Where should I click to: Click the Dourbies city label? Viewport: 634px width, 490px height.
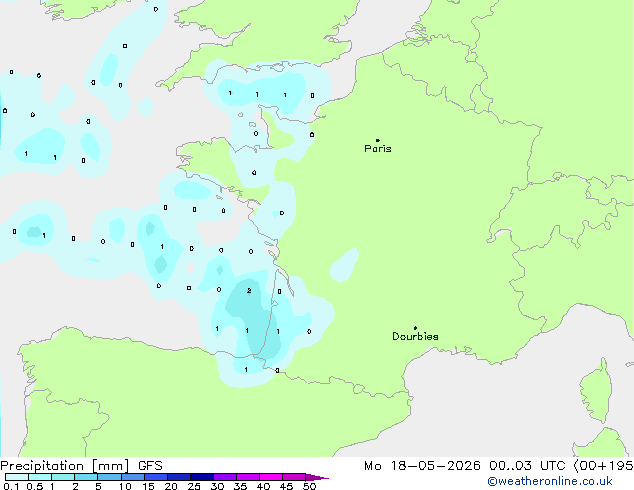tap(415, 336)
